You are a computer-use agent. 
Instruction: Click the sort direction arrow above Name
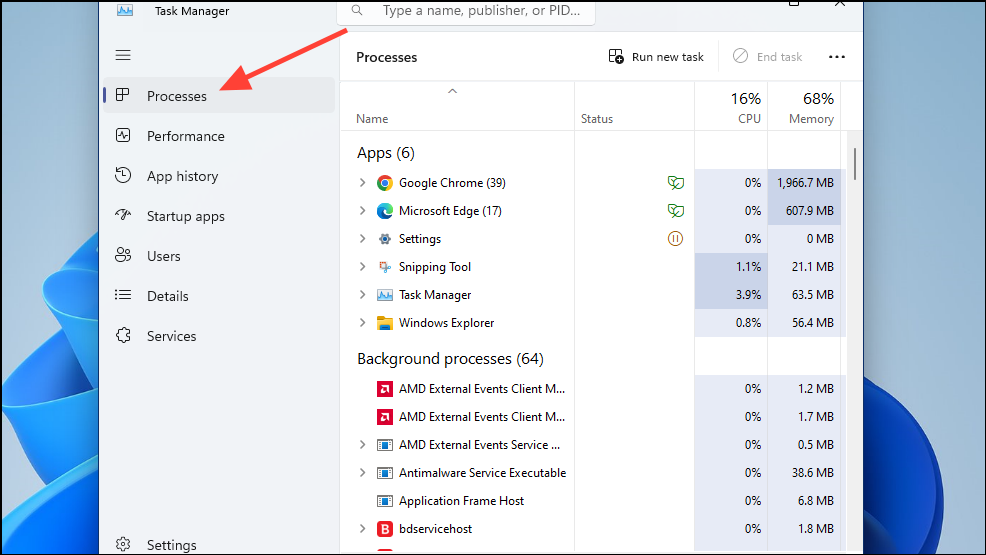pos(452,91)
